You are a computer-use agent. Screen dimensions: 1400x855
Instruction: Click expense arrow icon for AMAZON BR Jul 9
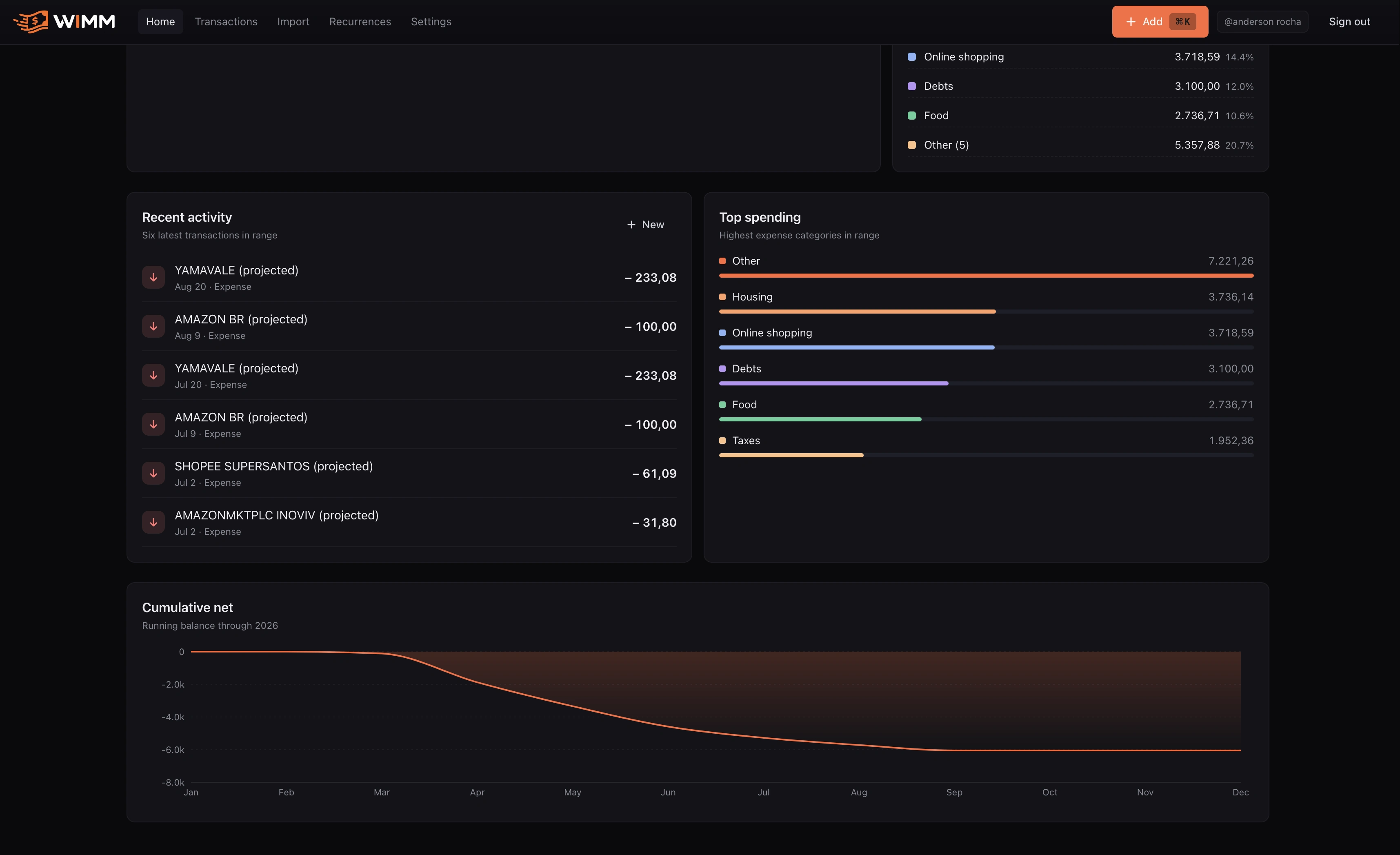153,424
